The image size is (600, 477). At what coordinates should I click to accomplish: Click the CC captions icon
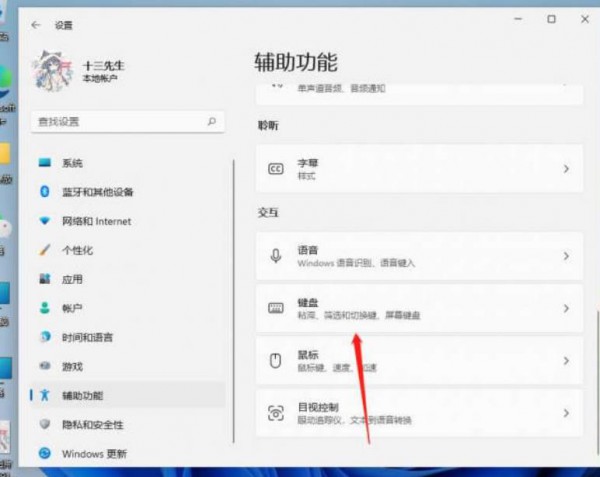click(x=276, y=169)
